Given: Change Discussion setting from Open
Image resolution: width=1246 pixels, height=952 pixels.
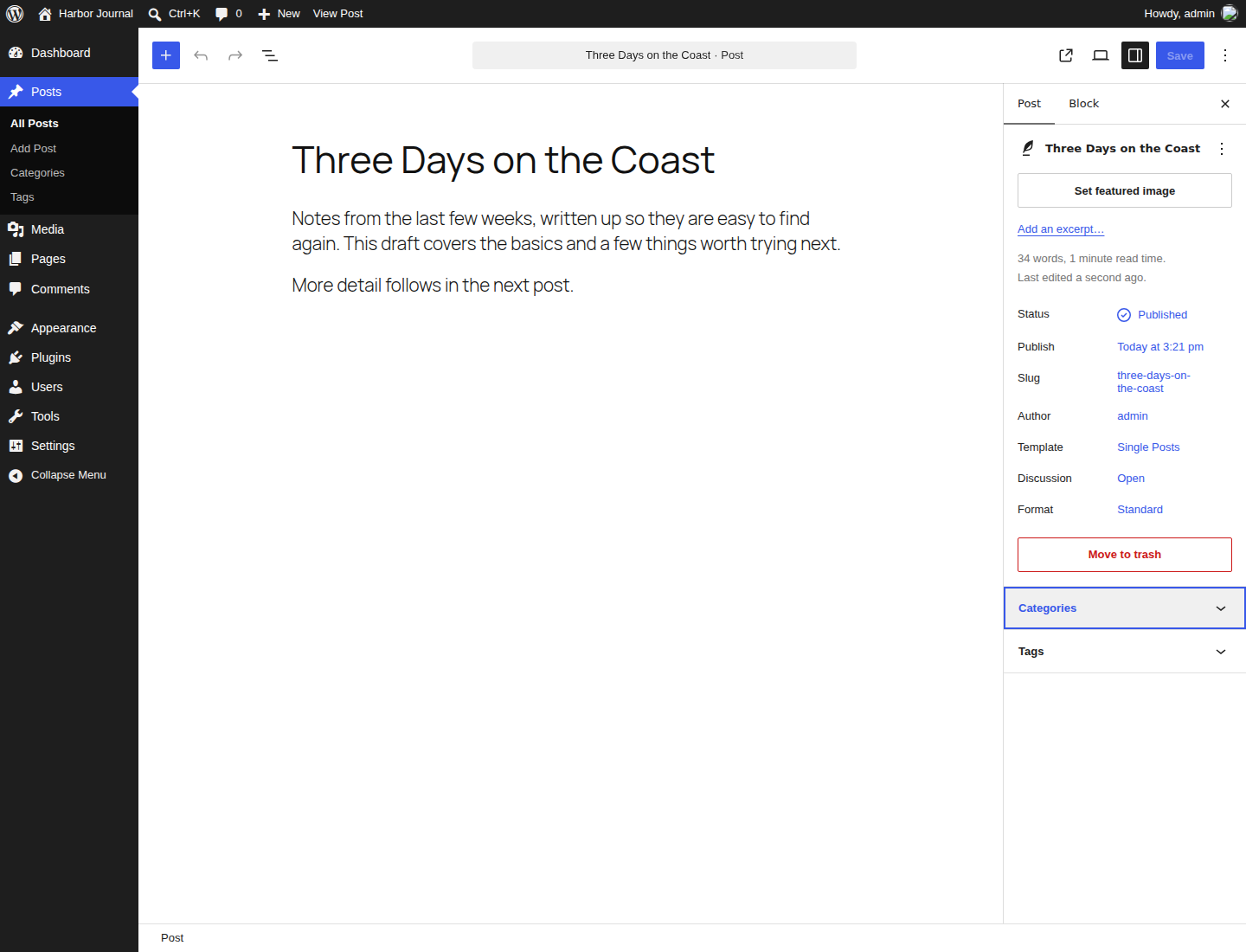Looking at the screenshot, I should click(x=1131, y=479).
